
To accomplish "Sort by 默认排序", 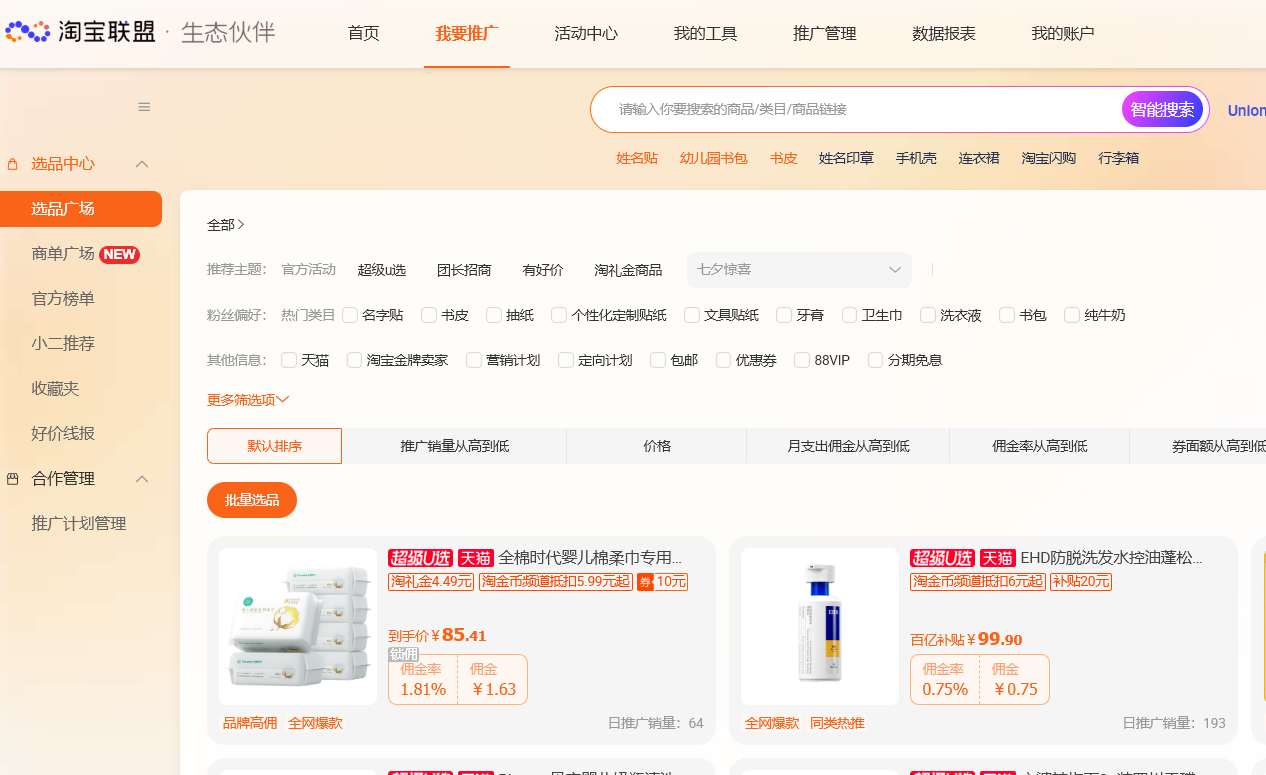I will point(274,446).
